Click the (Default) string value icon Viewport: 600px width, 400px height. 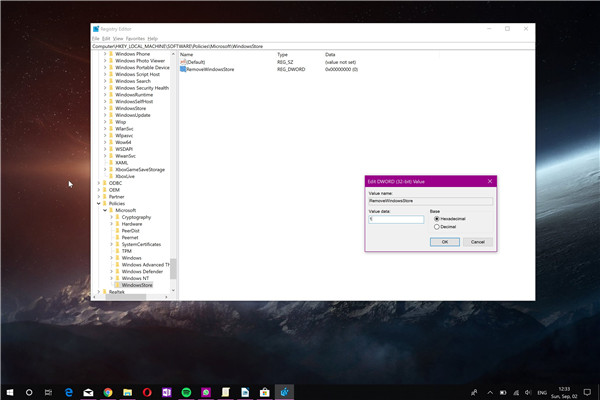[183, 62]
